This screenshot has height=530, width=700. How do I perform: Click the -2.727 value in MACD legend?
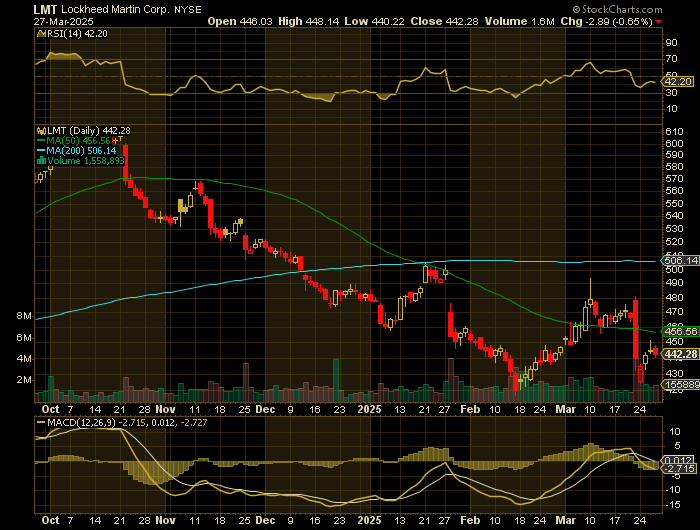[x=194, y=422]
